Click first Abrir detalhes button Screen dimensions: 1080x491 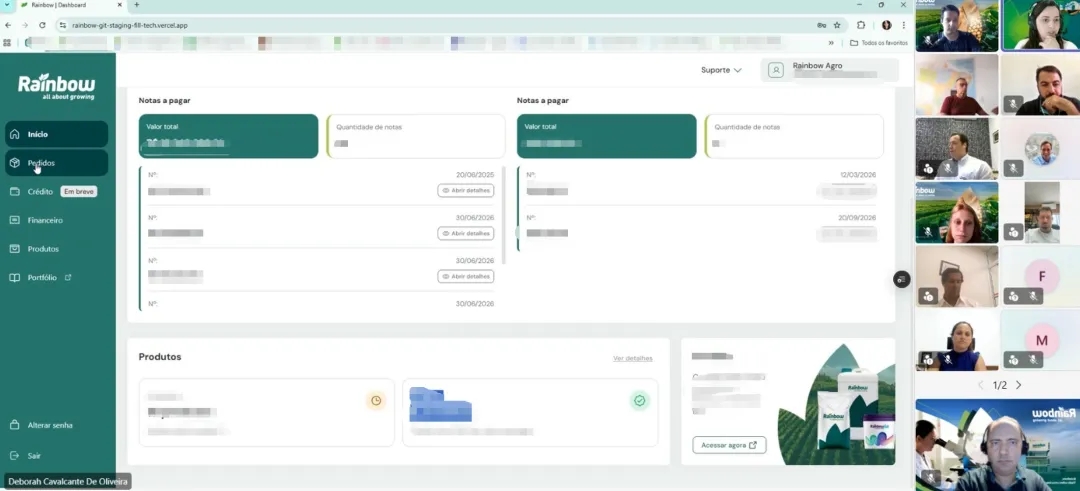(466, 191)
